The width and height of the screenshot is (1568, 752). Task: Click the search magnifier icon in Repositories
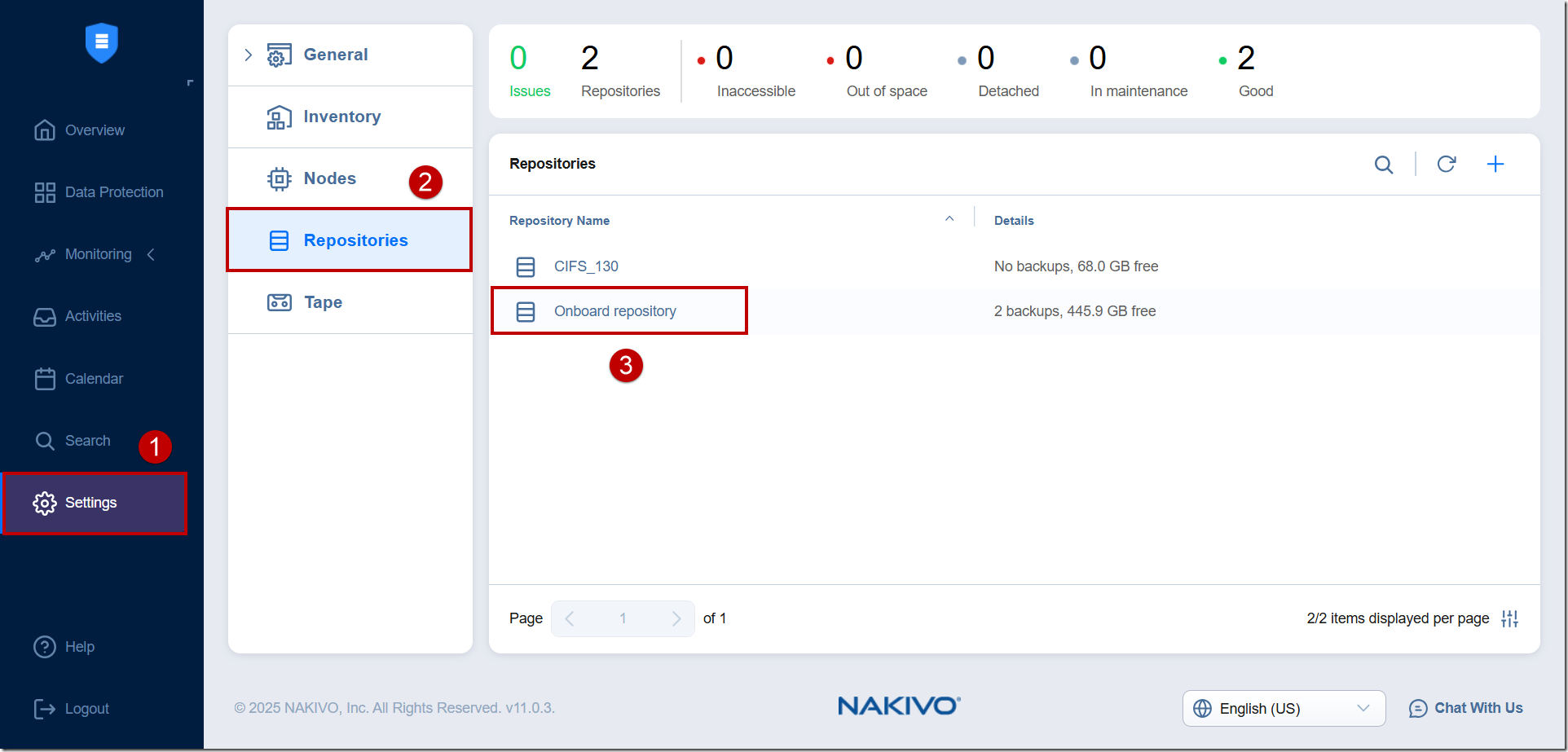[x=1384, y=165]
